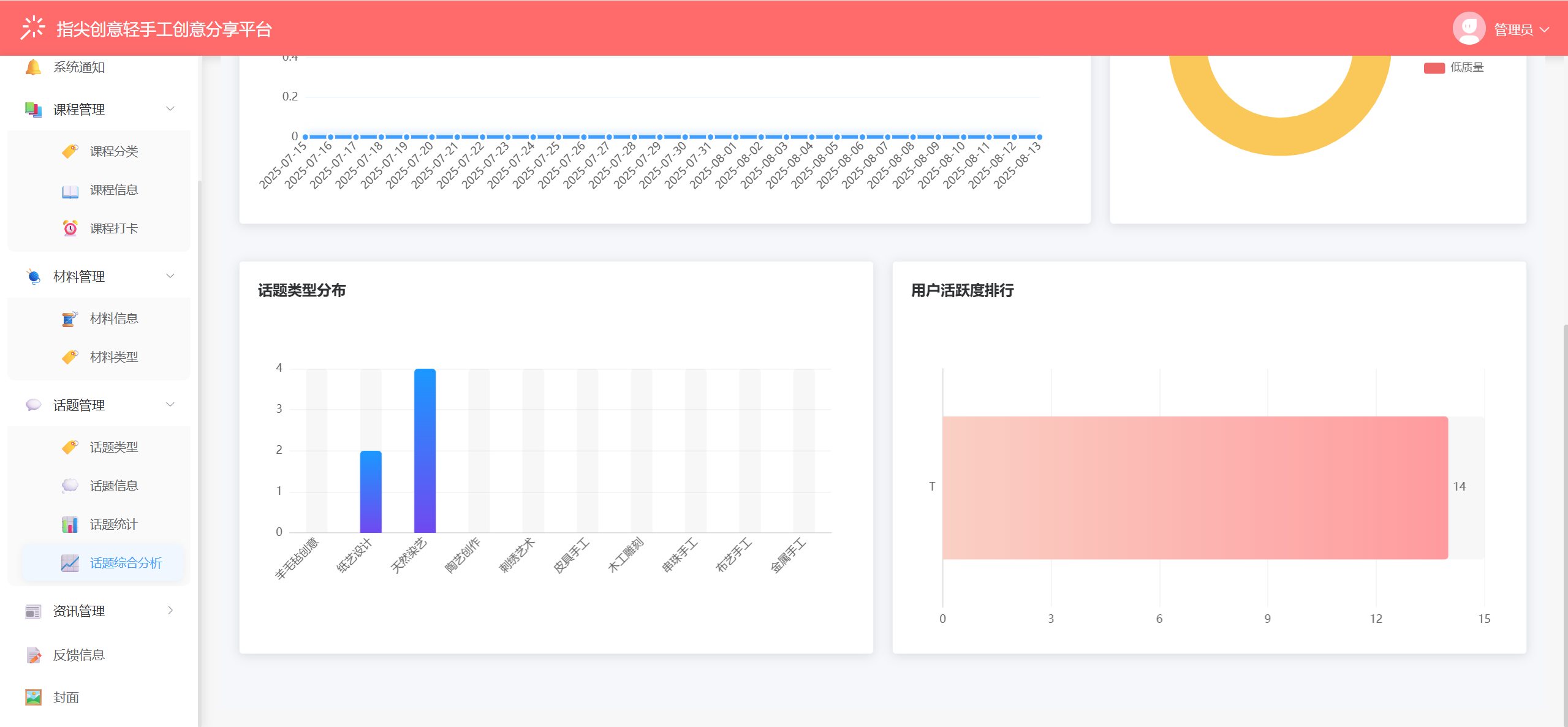Open the 管理员 account dropdown arrow

click(x=1544, y=29)
